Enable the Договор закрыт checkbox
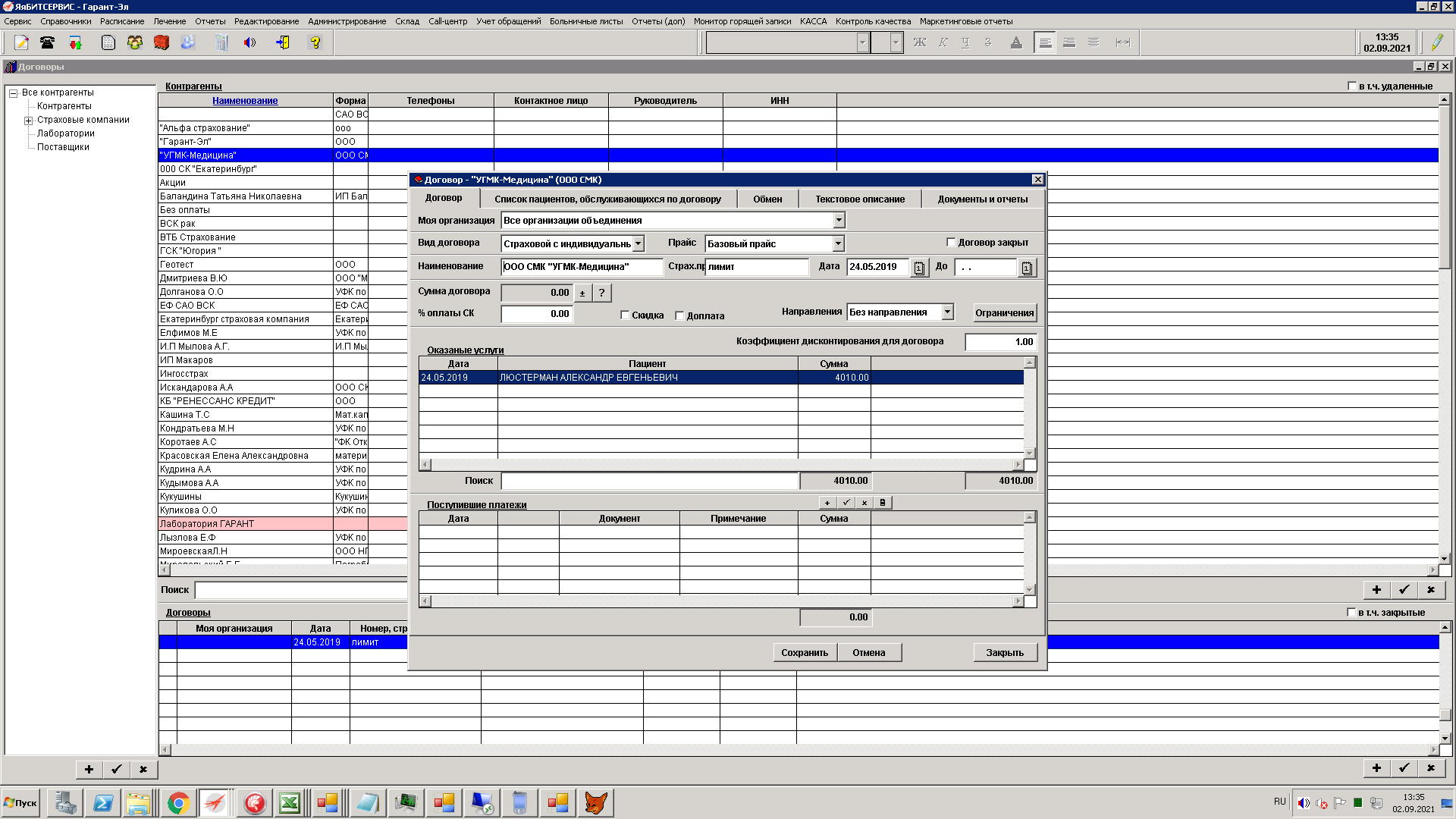The width and height of the screenshot is (1456, 819). [x=951, y=243]
